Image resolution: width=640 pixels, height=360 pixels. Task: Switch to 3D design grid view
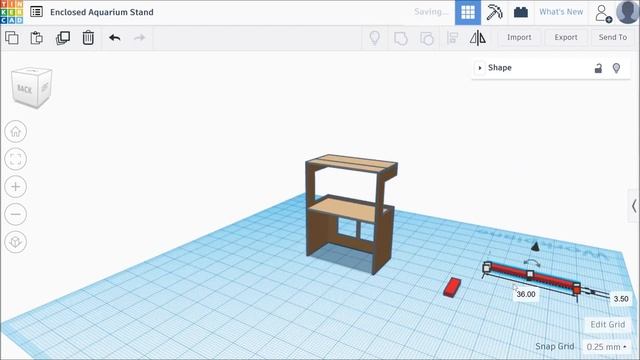pos(468,12)
